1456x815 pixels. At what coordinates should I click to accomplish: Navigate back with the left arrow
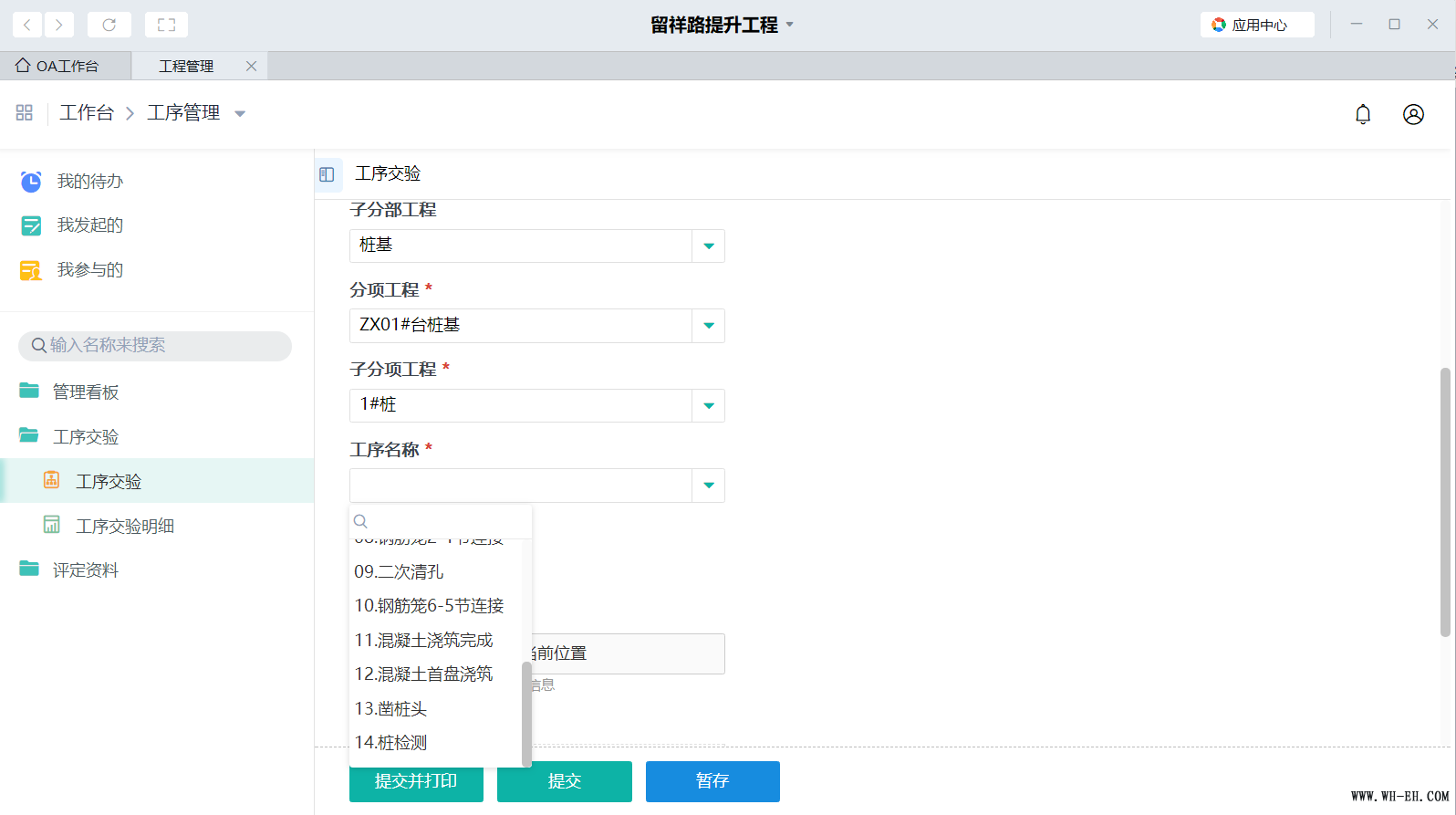27,25
